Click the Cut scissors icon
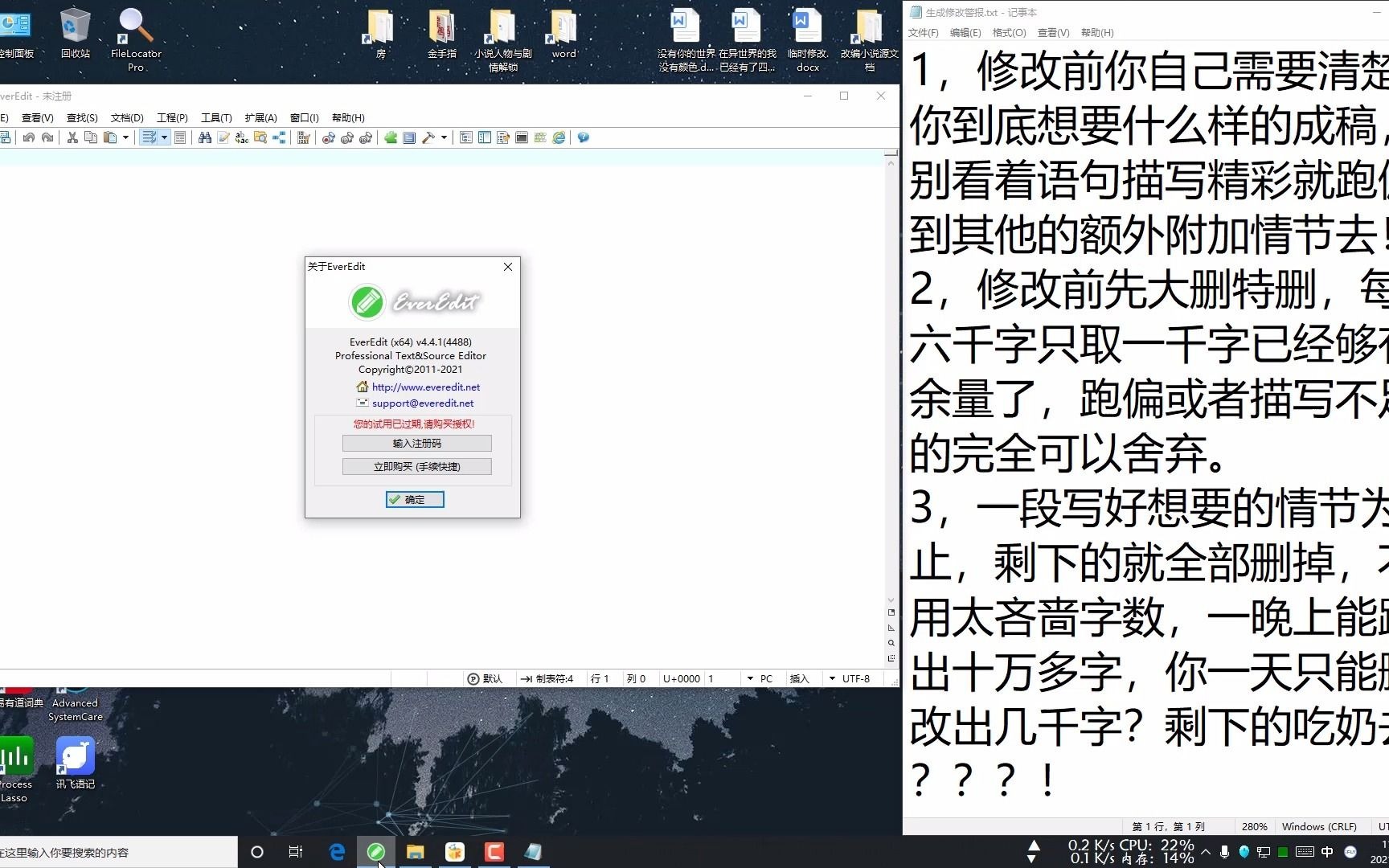1389x868 pixels. click(72, 137)
